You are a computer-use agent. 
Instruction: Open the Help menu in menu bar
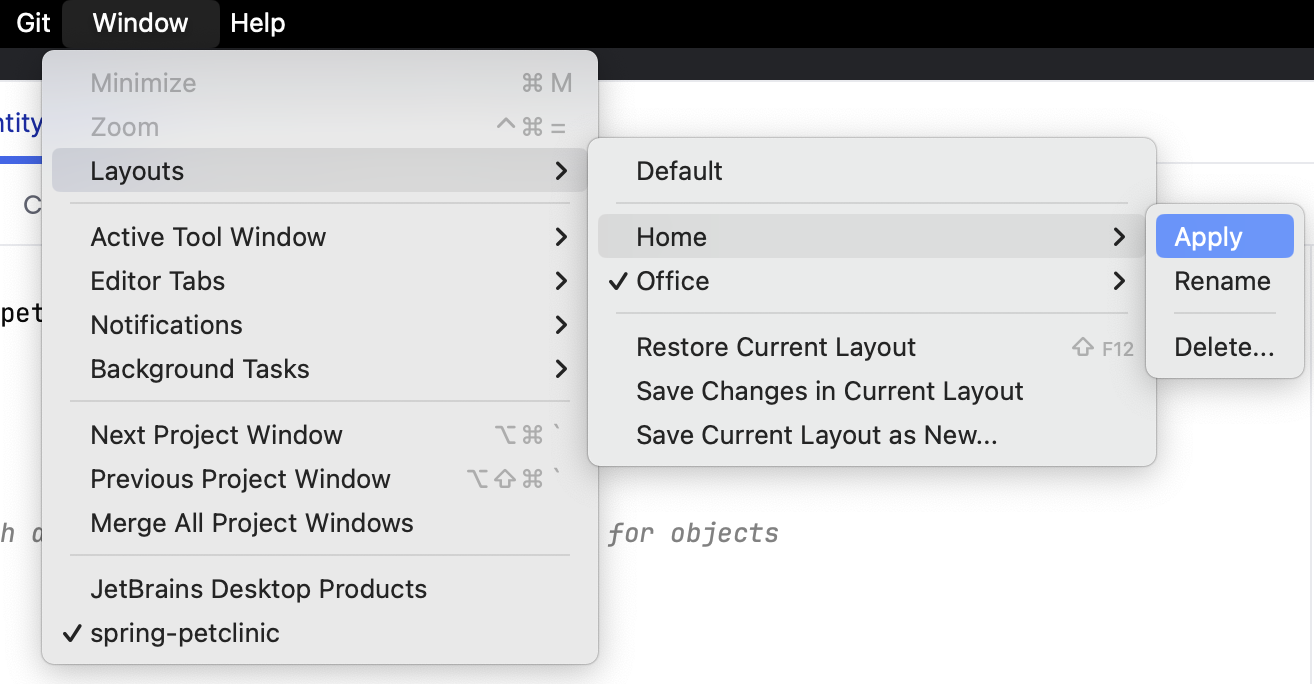pos(257,23)
